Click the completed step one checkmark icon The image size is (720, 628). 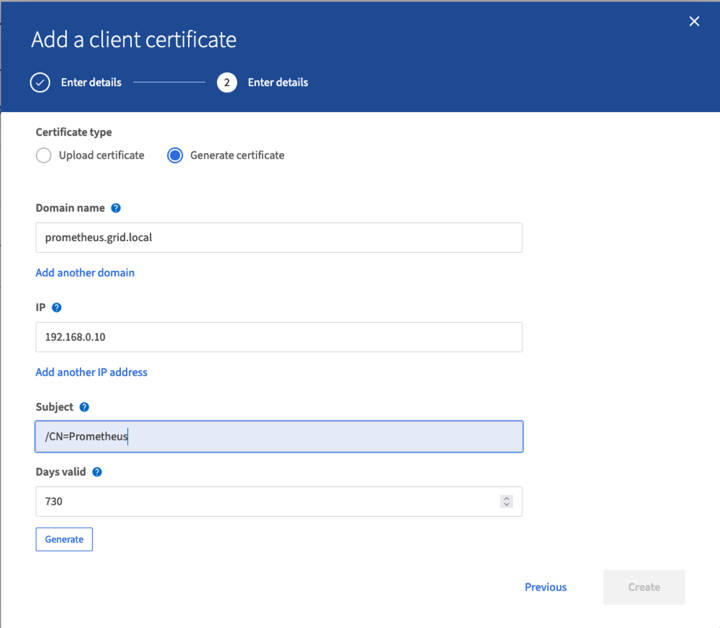coord(40,82)
